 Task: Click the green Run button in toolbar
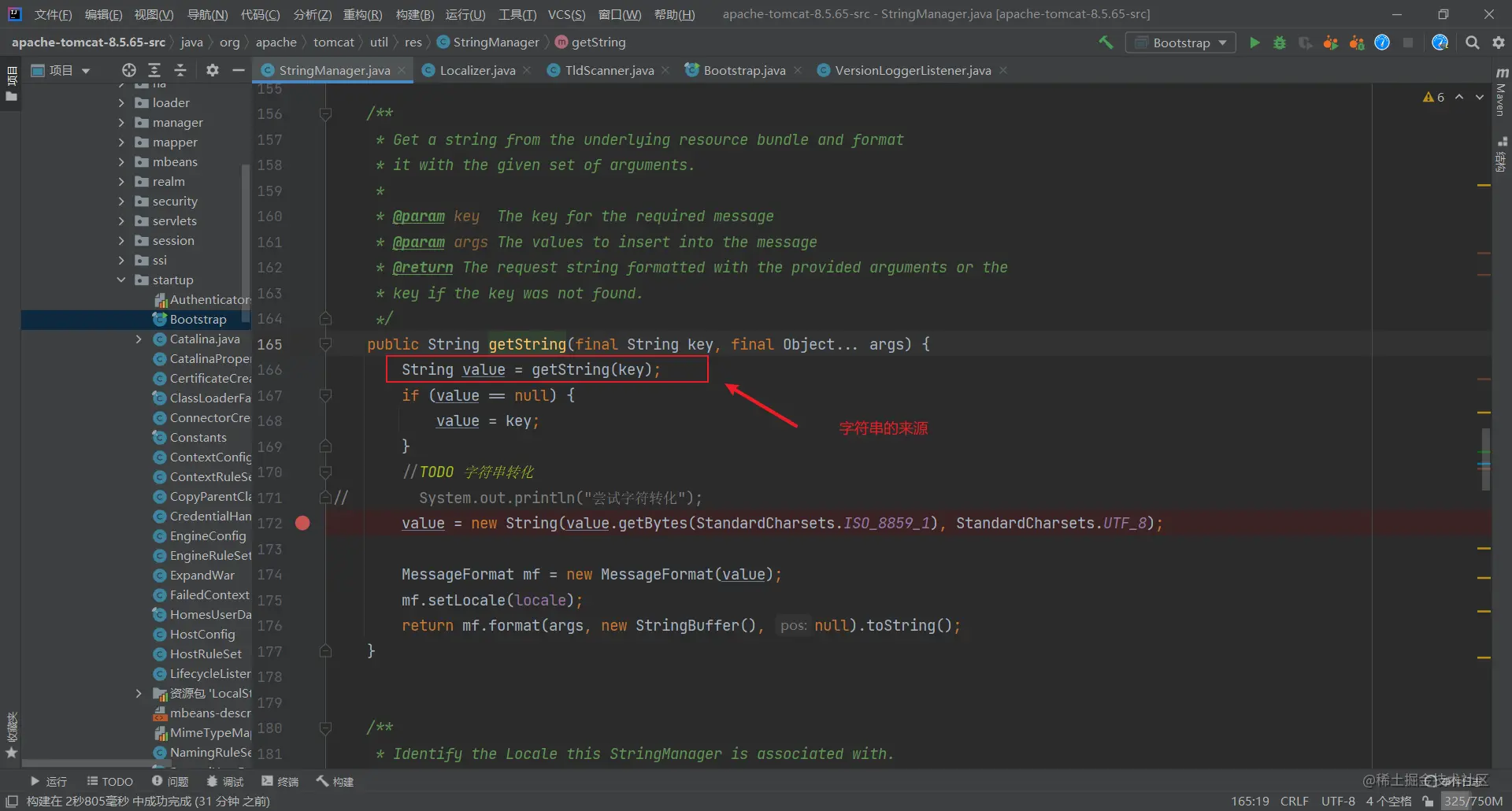pyautogui.click(x=1254, y=43)
